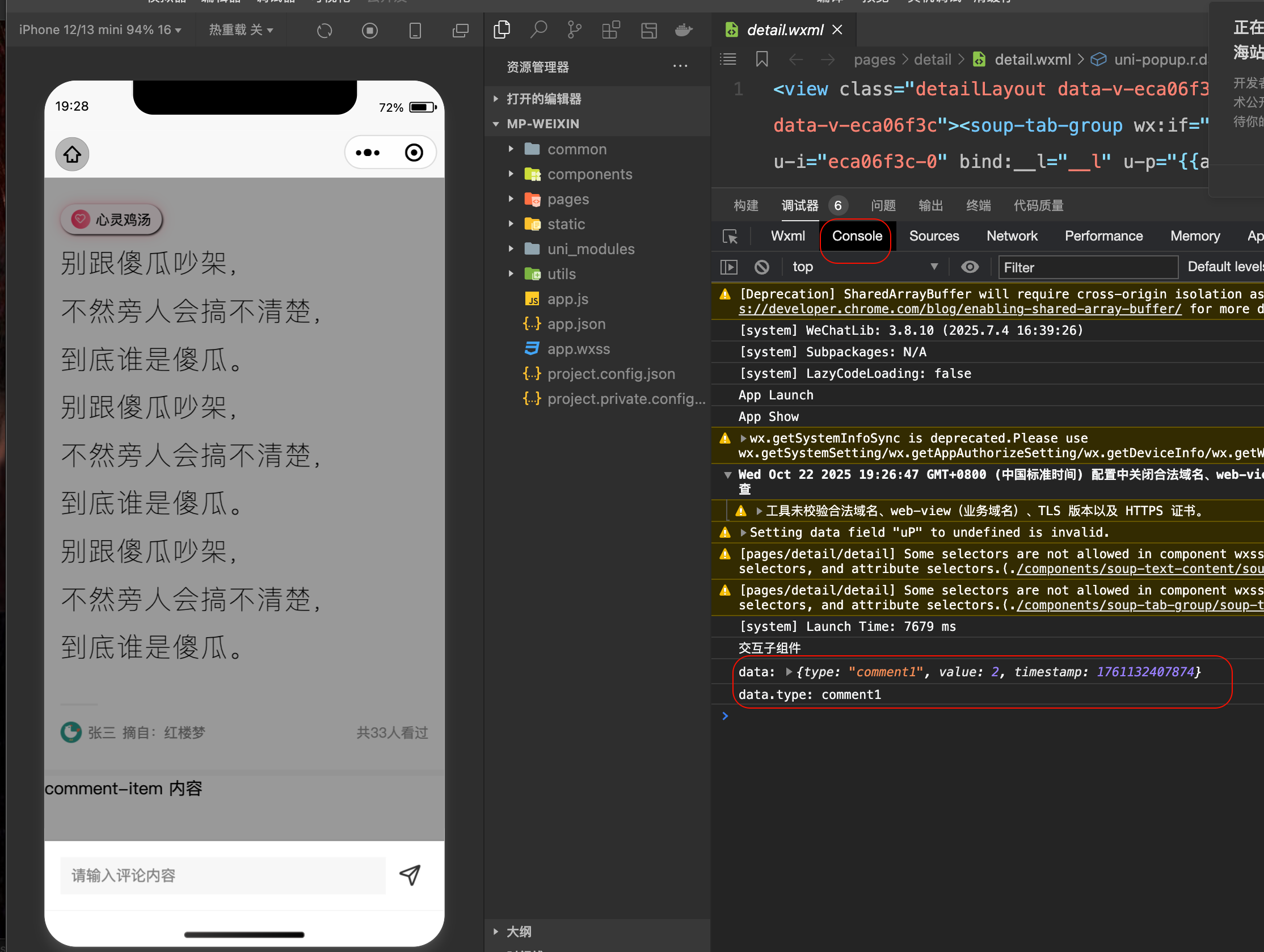
Task: Click the simulator refresh icon
Action: click(x=325, y=30)
